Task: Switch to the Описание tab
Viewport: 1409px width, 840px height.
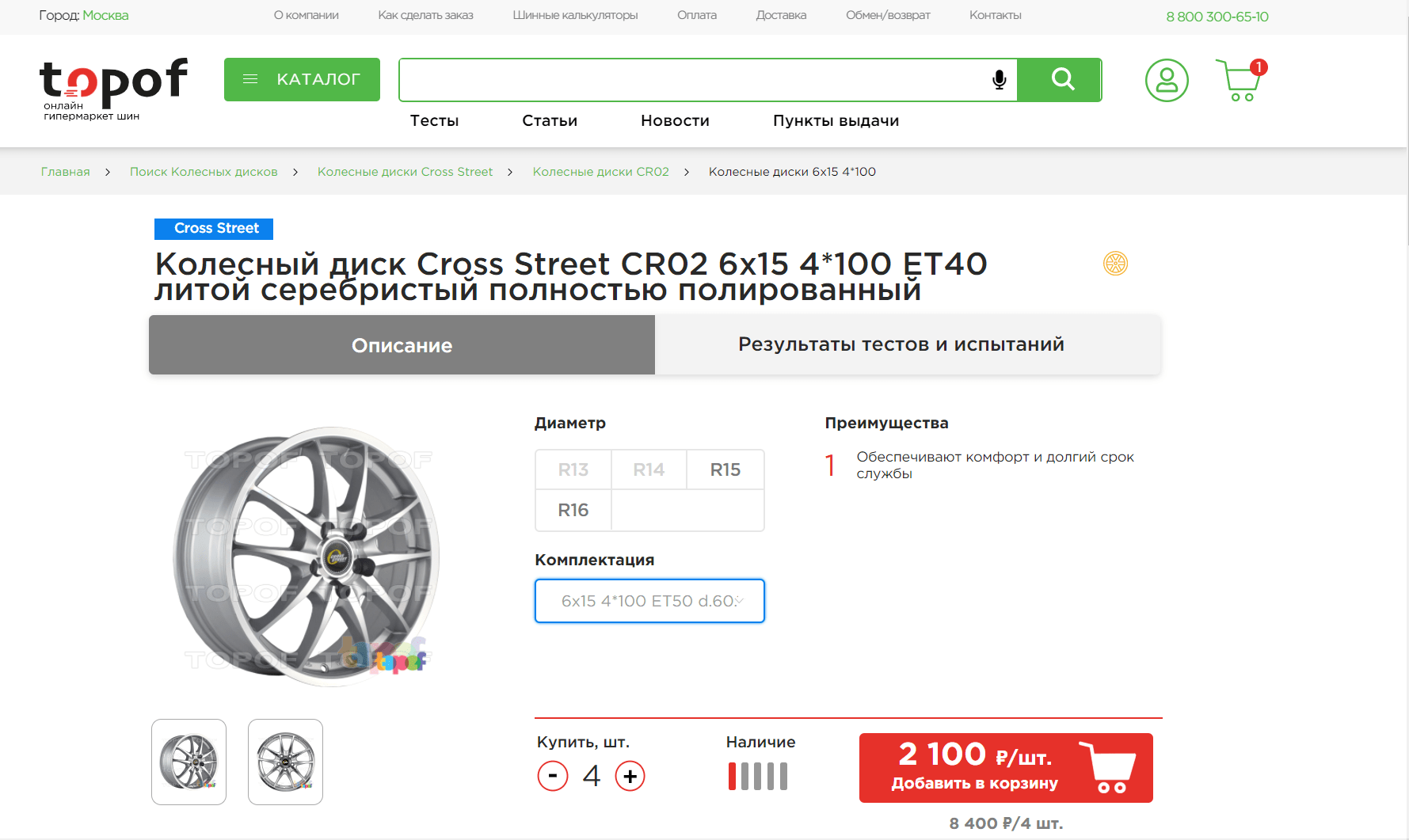Action: pos(402,345)
